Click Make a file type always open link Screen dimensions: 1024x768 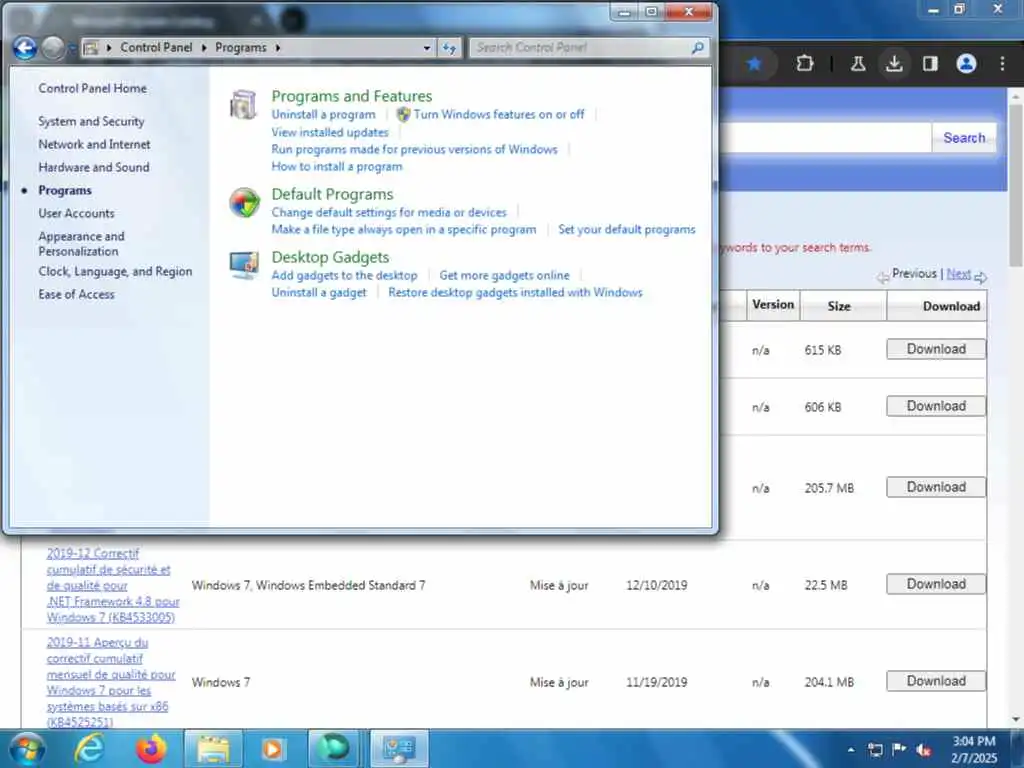pyautogui.click(x=404, y=229)
